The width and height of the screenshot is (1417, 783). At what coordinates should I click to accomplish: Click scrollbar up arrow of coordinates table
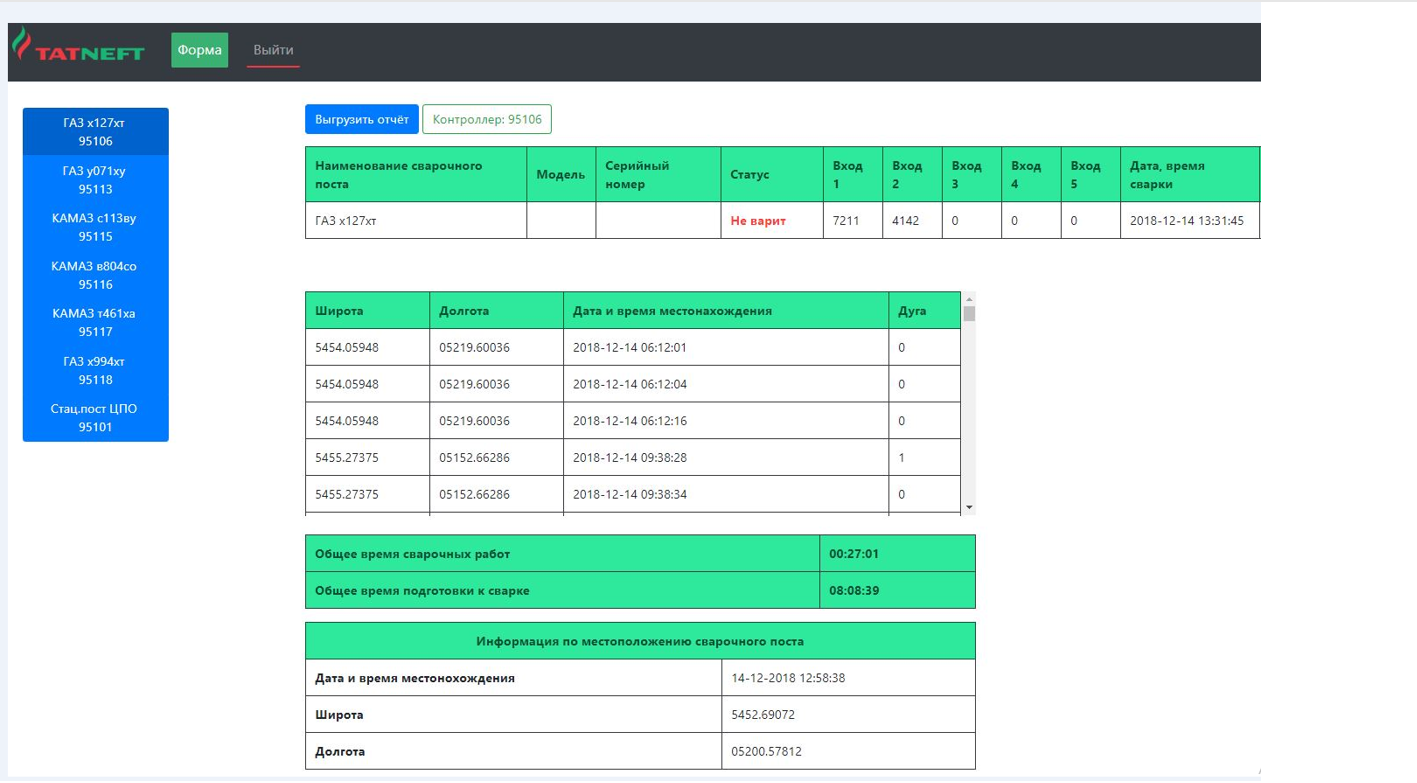(x=969, y=298)
